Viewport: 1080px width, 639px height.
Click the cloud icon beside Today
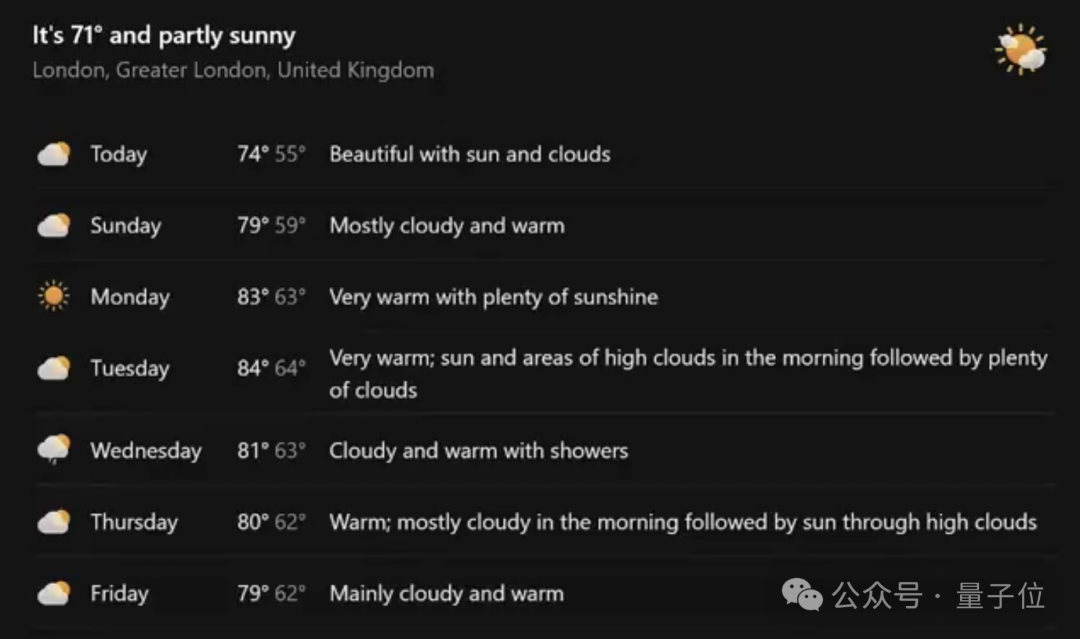tap(54, 154)
